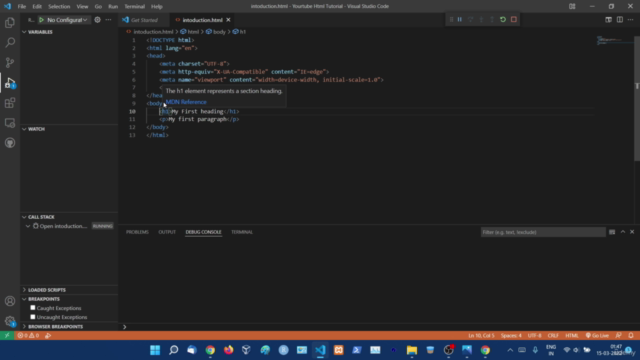
Task: Click Step Out in debug toolbar
Action: click(x=492, y=20)
